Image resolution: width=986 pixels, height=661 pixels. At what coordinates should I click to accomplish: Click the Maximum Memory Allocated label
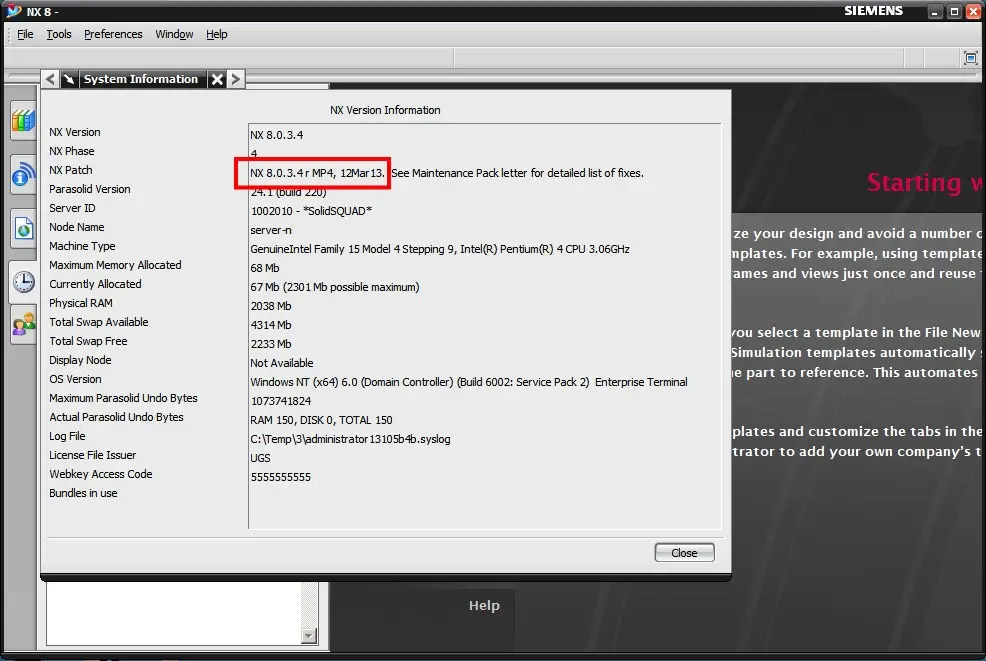pyautogui.click(x=115, y=265)
